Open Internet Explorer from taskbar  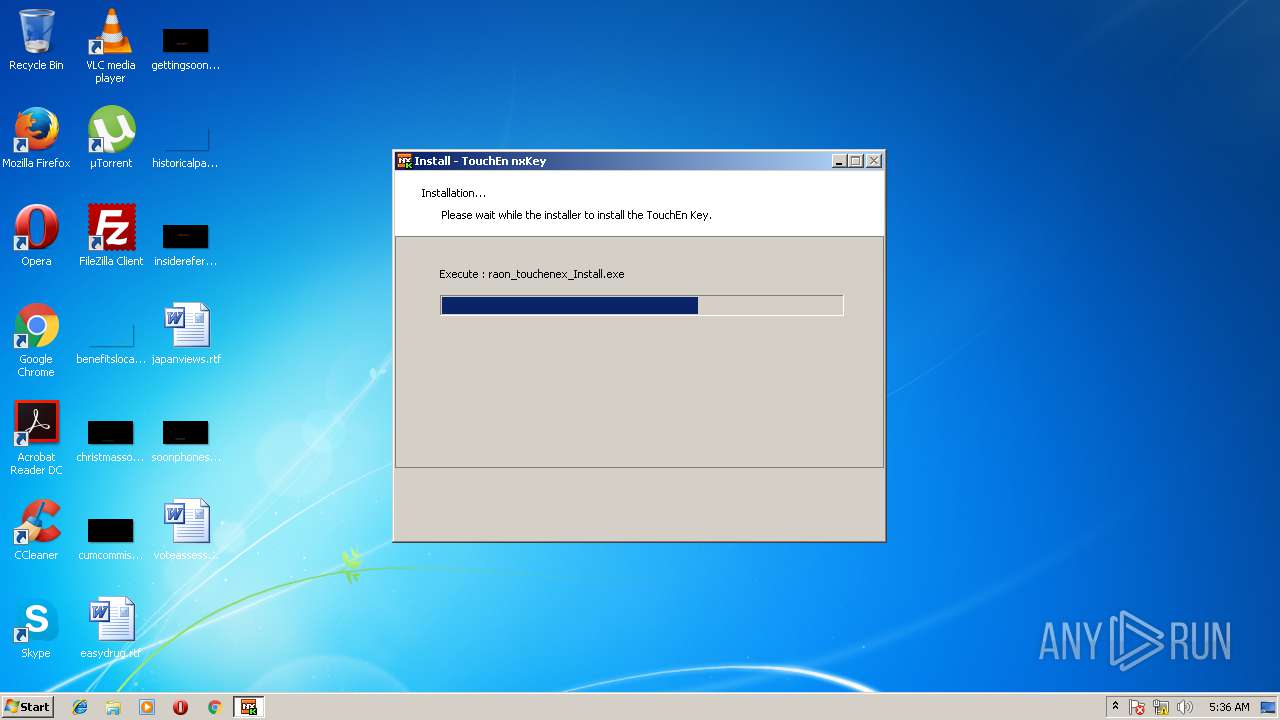click(80, 707)
